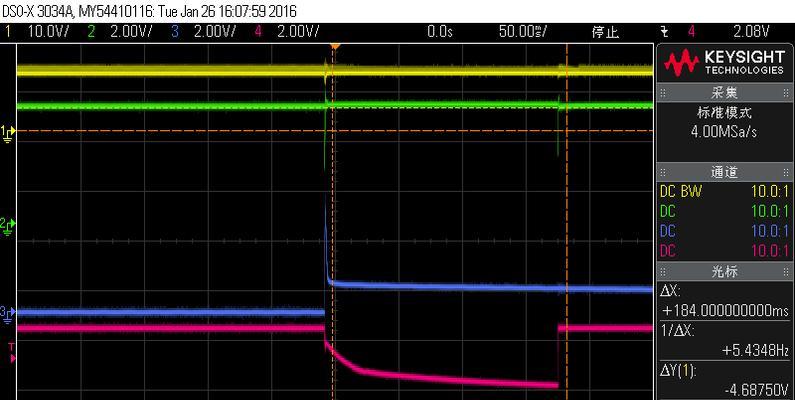Click the ΔY(1) -4.68750V value
The image size is (795, 400).
click(725, 381)
